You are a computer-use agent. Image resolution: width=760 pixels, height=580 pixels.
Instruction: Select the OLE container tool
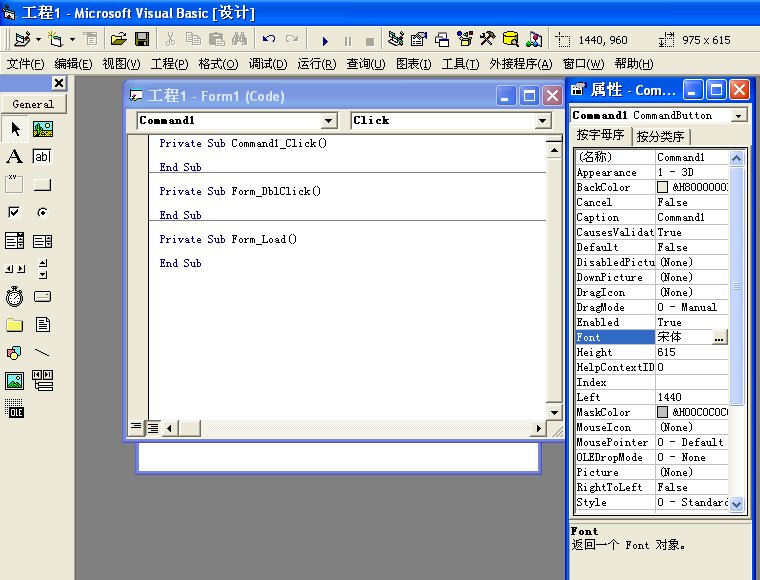click(14, 408)
